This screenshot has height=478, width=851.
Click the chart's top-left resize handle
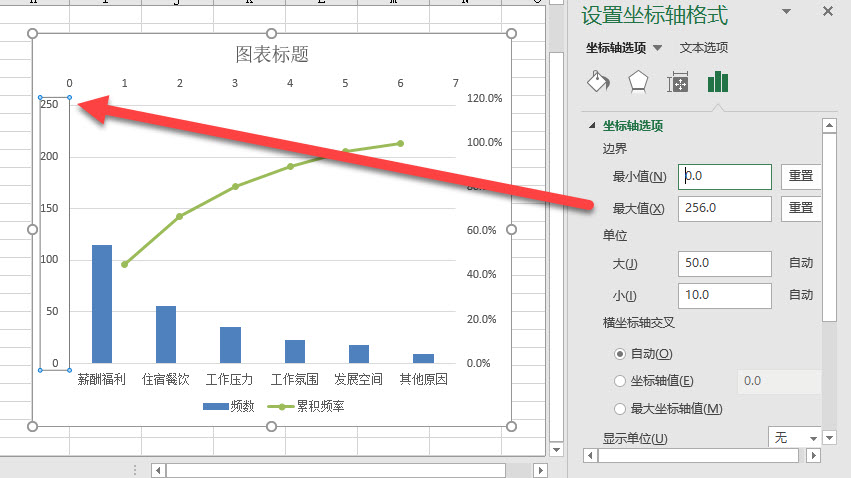click(33, 34)
